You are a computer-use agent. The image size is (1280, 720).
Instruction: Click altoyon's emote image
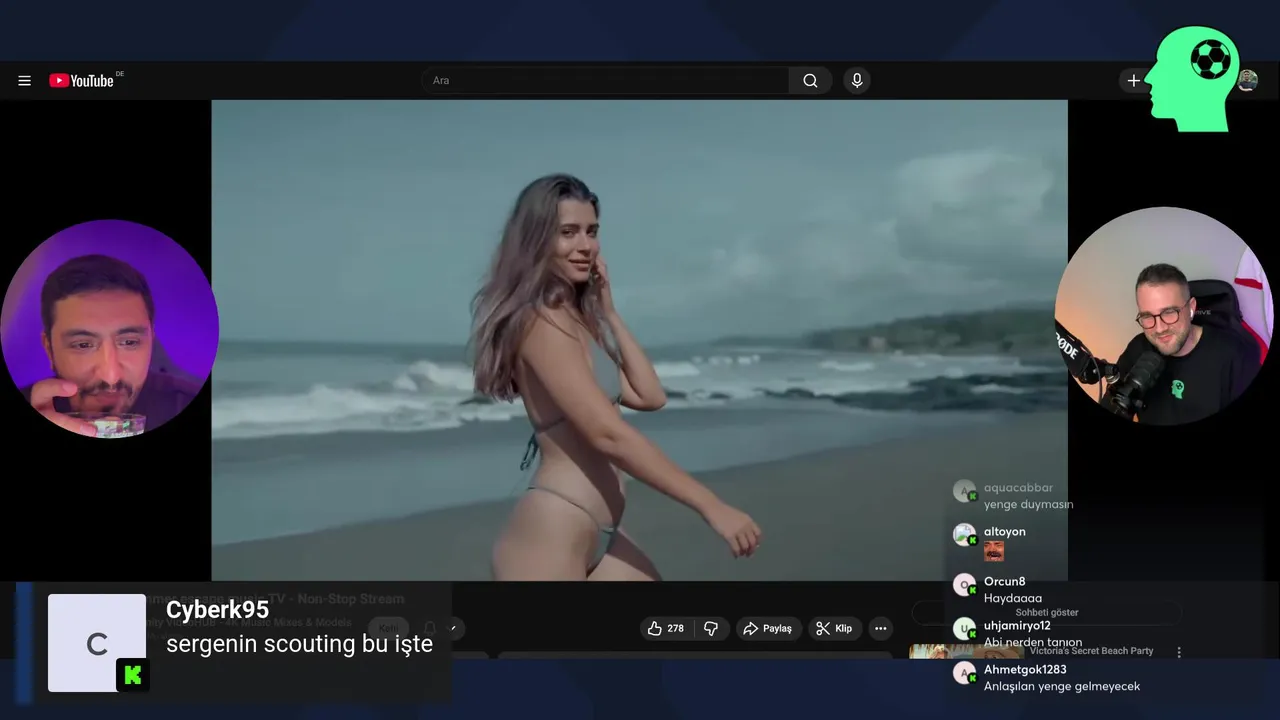click(993, 550)
